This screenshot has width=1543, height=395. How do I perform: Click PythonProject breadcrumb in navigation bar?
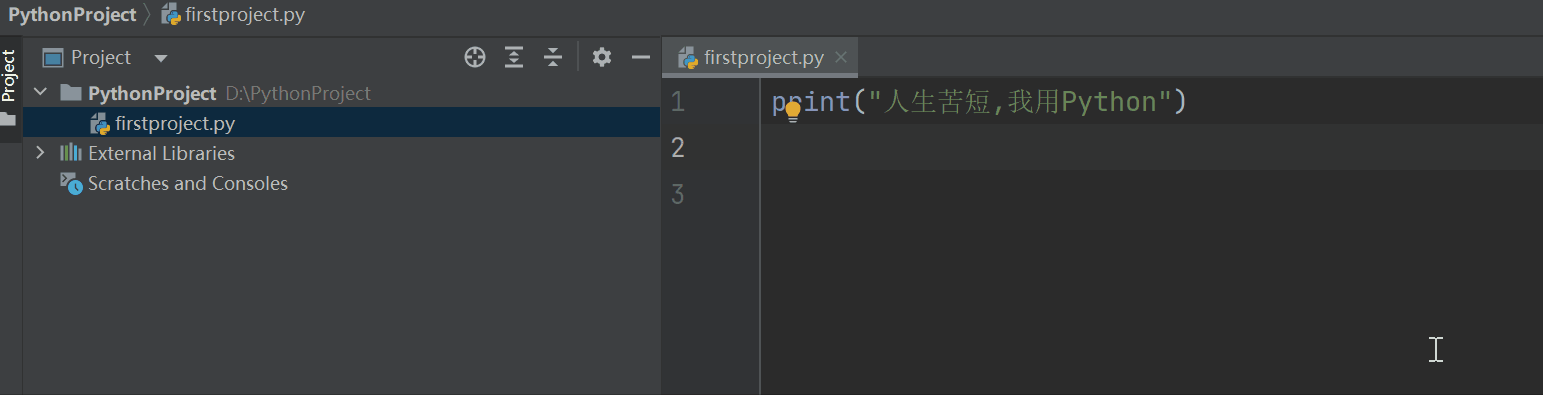[x=72, y=15]
